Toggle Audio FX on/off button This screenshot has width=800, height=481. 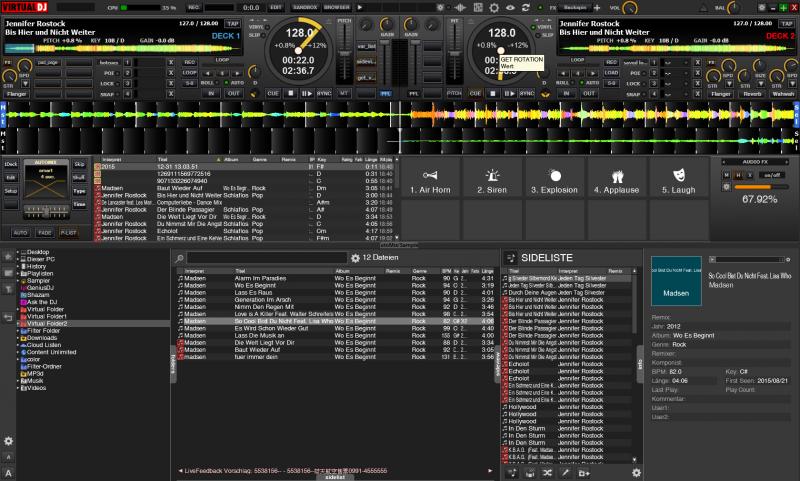tap(772, 175)
